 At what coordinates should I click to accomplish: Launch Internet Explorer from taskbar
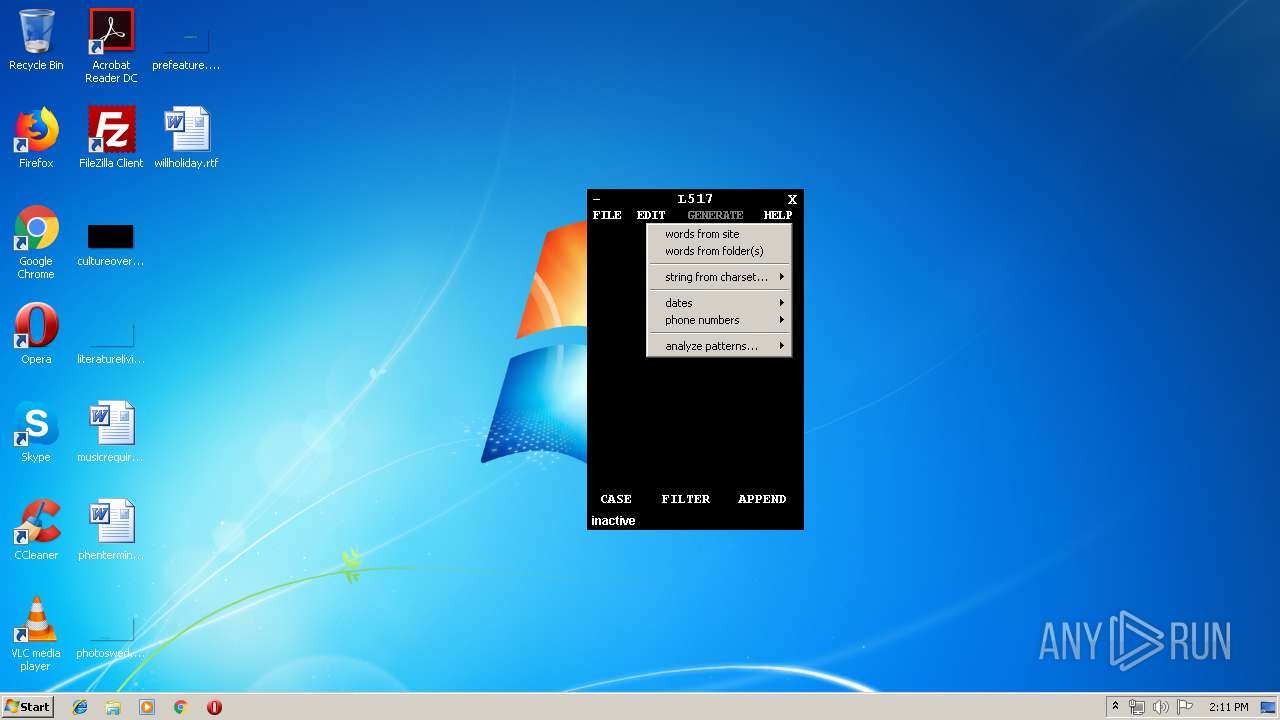pos(80,707)
